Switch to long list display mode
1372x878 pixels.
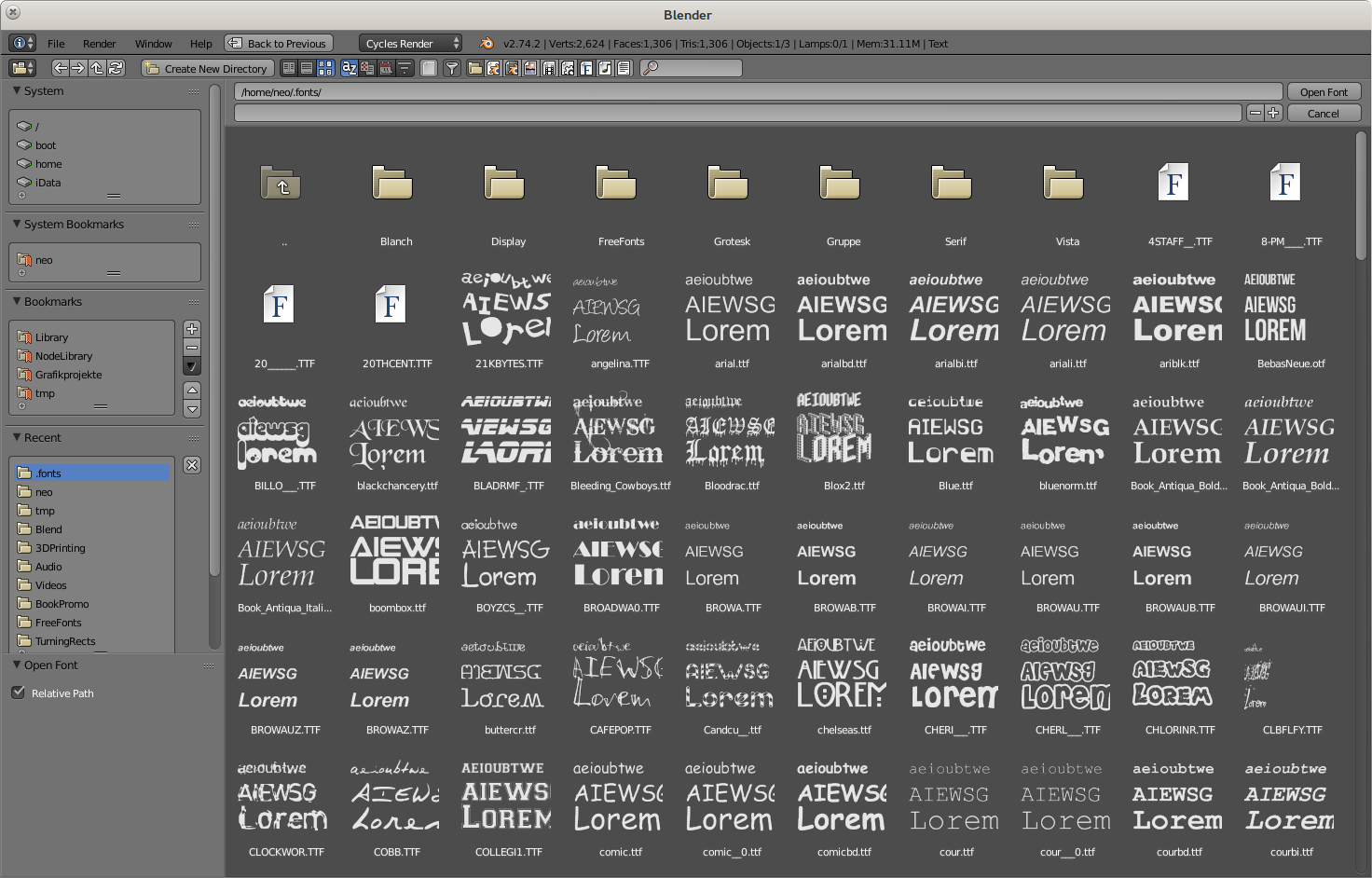pos(307,68)
